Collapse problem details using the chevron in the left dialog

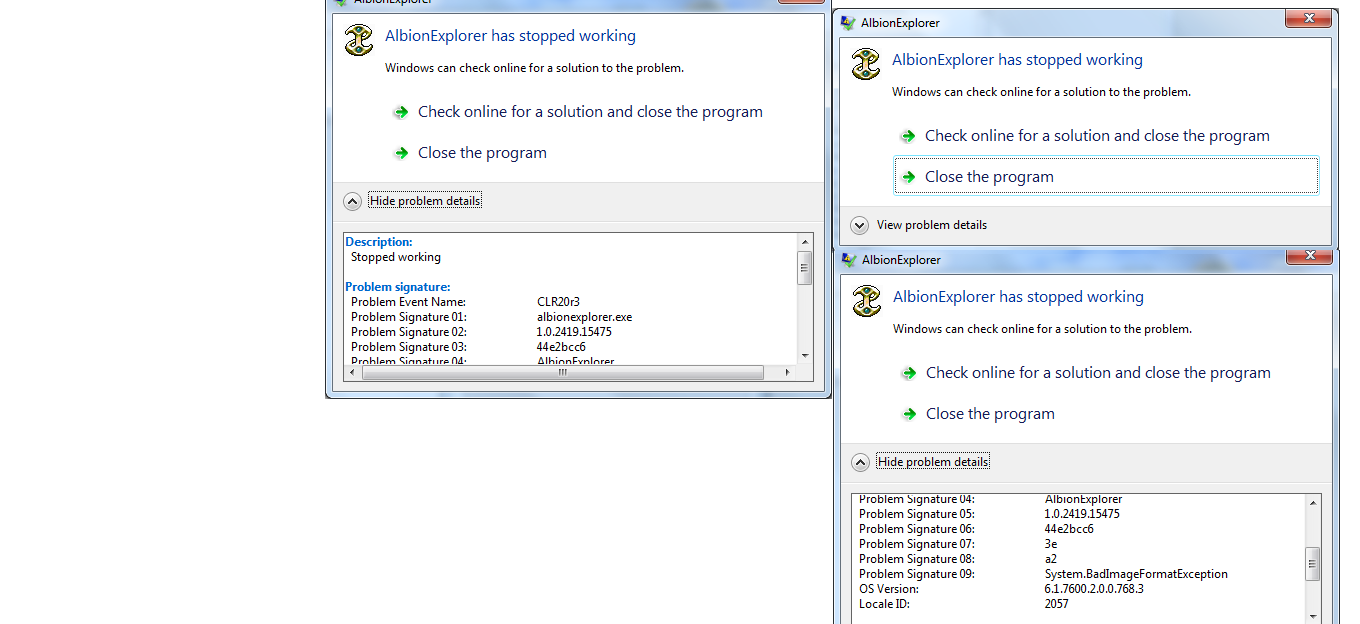coord(352,201)
